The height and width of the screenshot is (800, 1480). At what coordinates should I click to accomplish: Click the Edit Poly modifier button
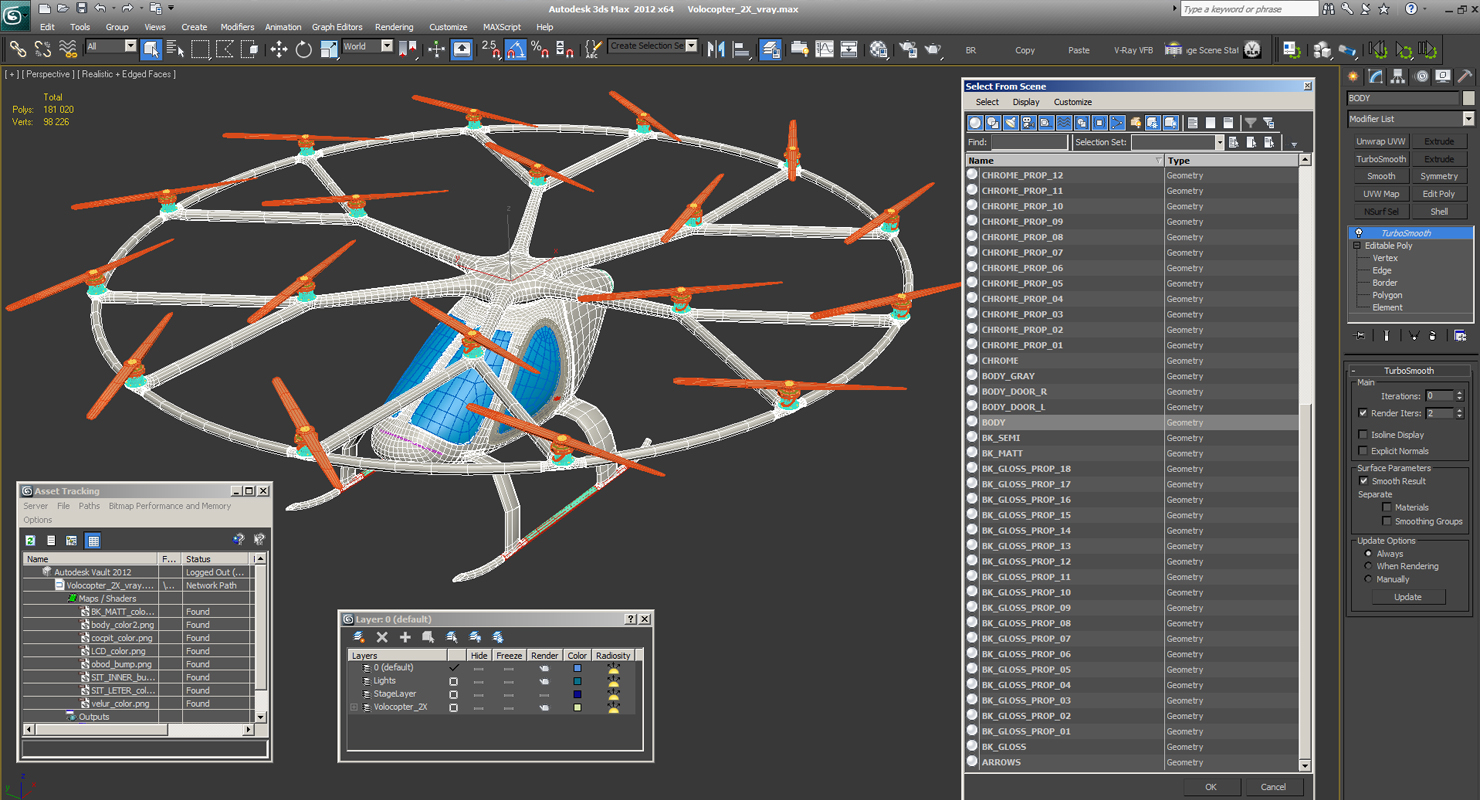point(1439,194)
